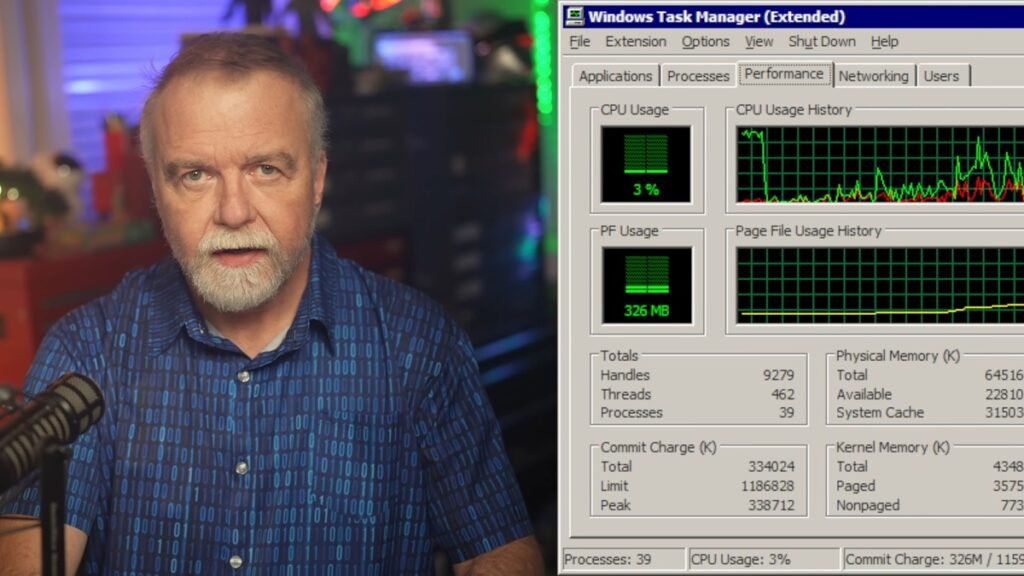Open the Extension menu
The width and height of the screenshot is (1024, 576).
635,42
